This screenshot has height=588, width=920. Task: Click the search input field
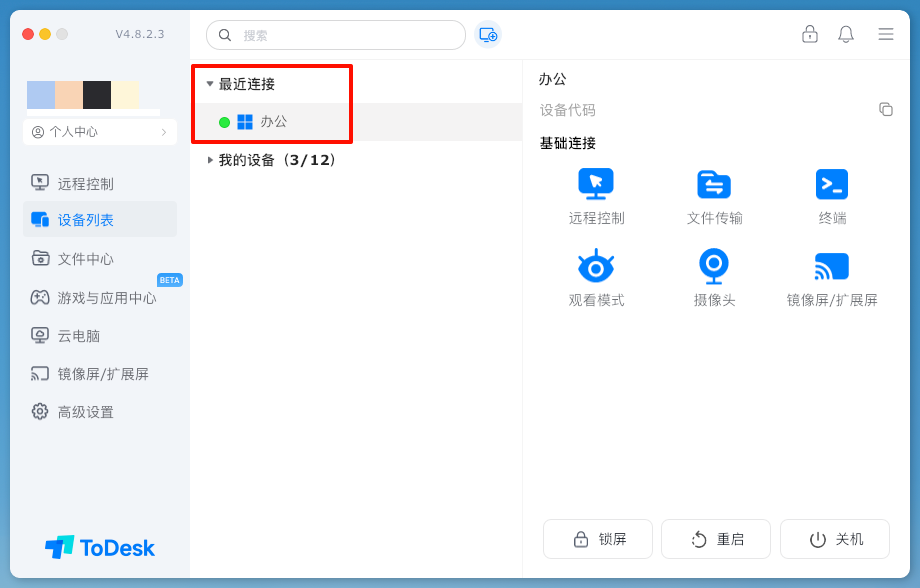point(345,35)
